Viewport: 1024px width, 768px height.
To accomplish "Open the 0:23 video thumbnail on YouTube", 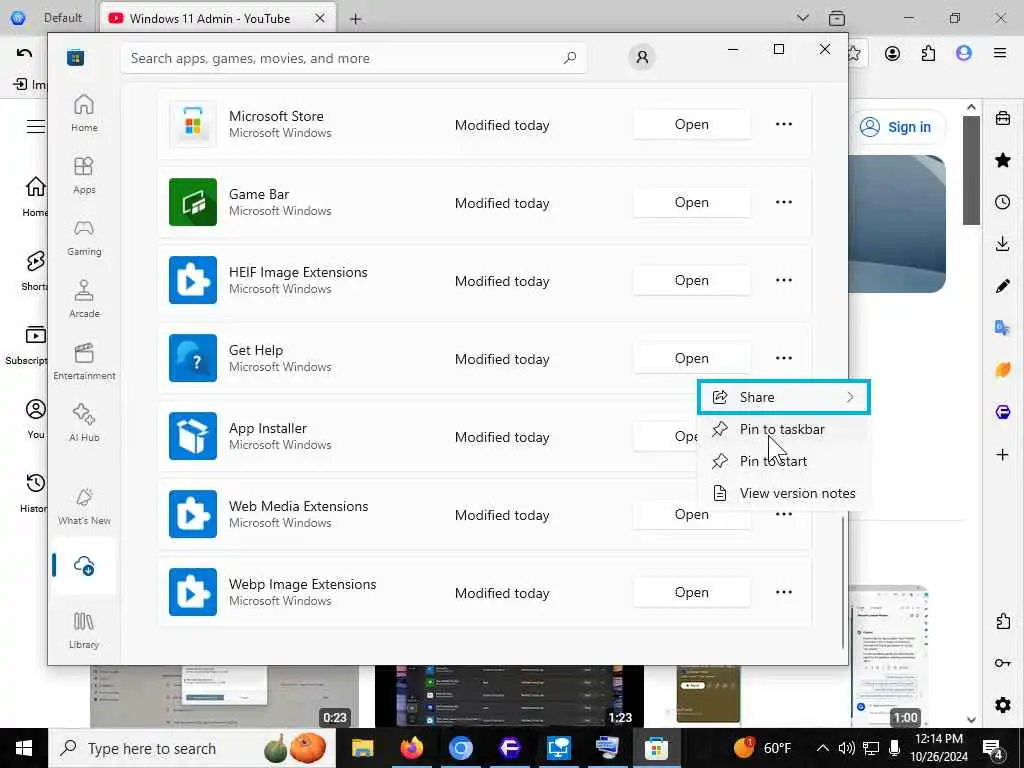I will tap(224, 696).
